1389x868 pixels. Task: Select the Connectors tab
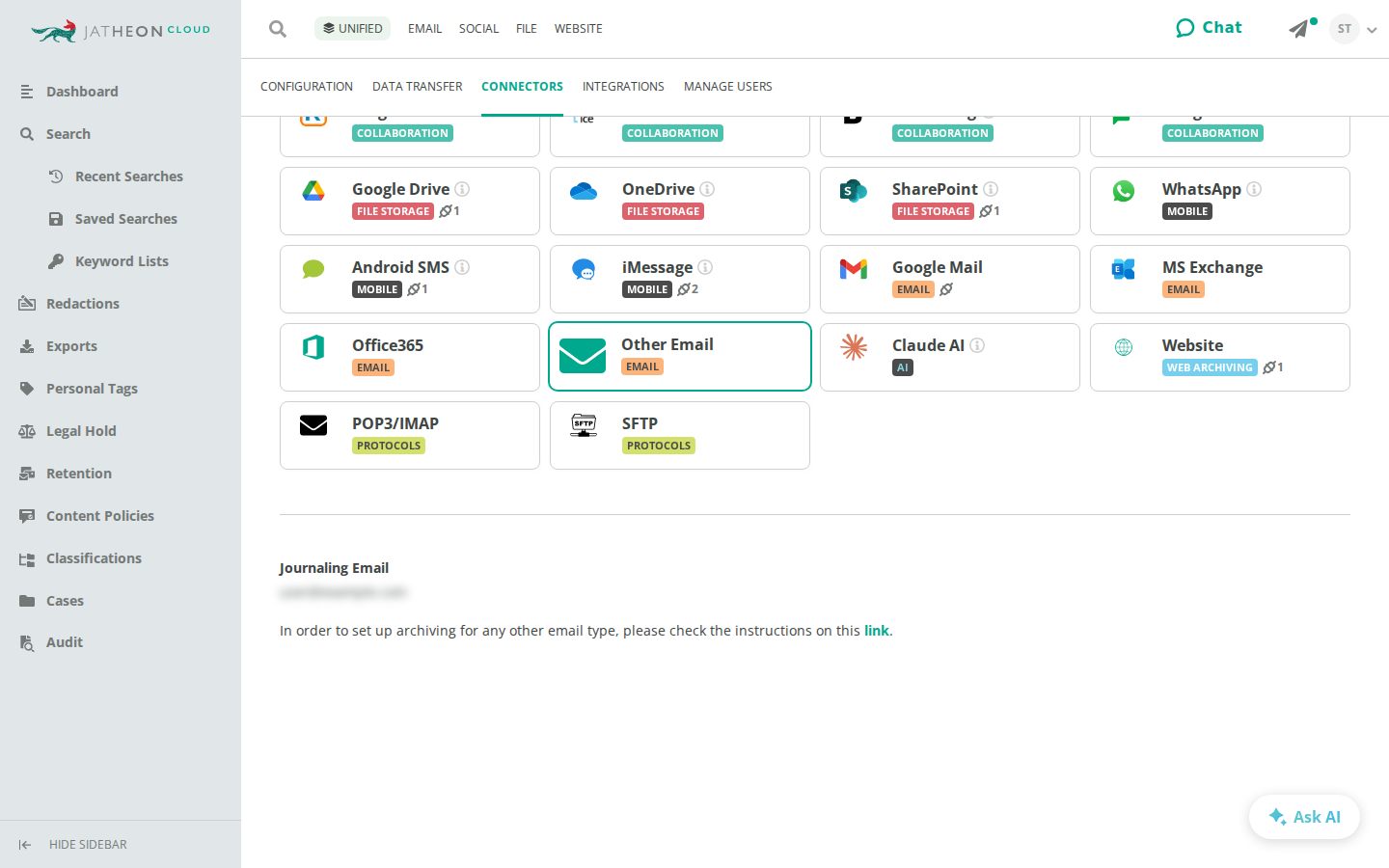[522, 87]
